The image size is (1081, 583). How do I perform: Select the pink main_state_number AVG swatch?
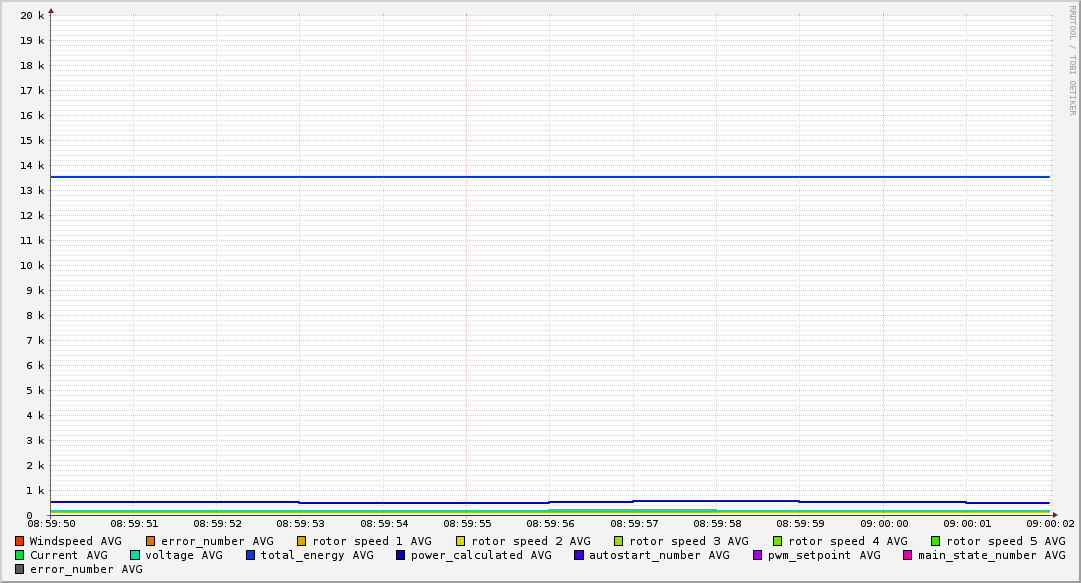pyautogui.click(x=908, y=555)
